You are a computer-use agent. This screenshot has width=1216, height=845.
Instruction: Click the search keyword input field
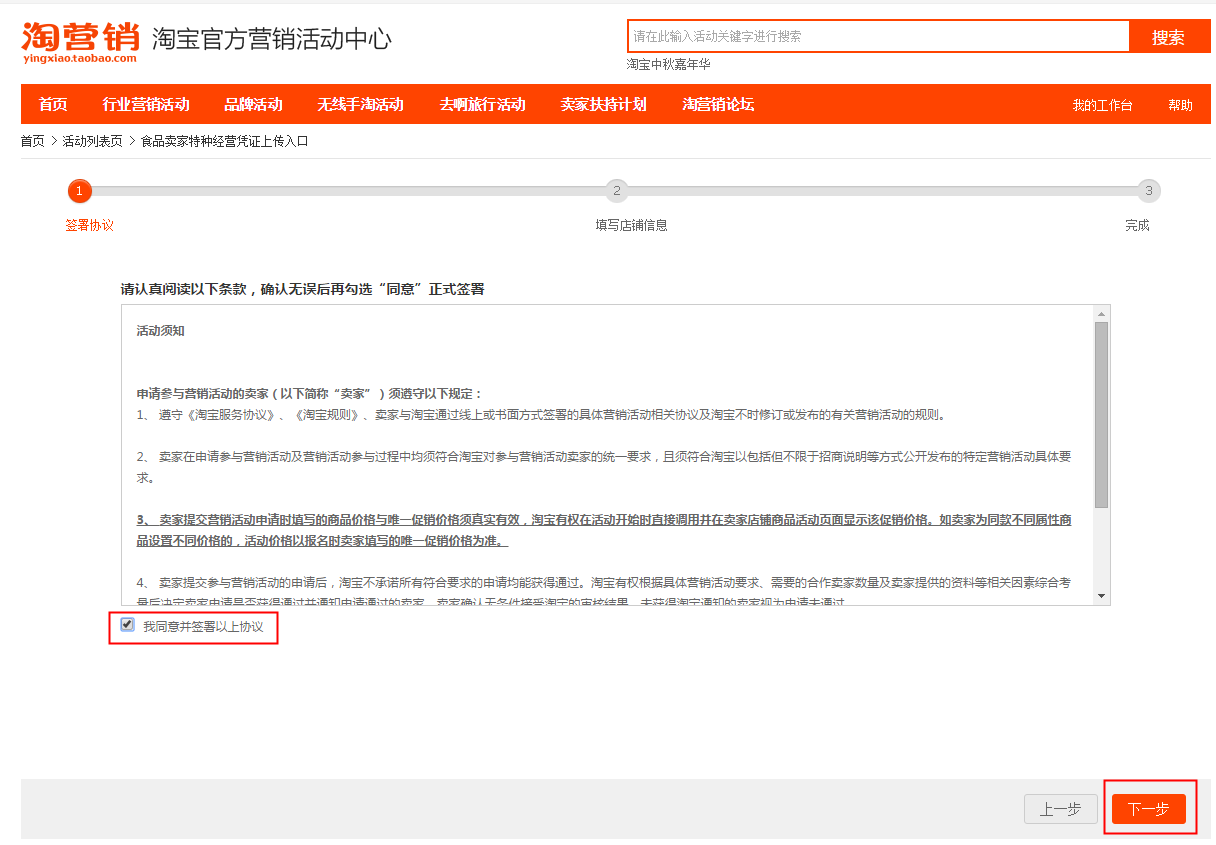(878, 36)
